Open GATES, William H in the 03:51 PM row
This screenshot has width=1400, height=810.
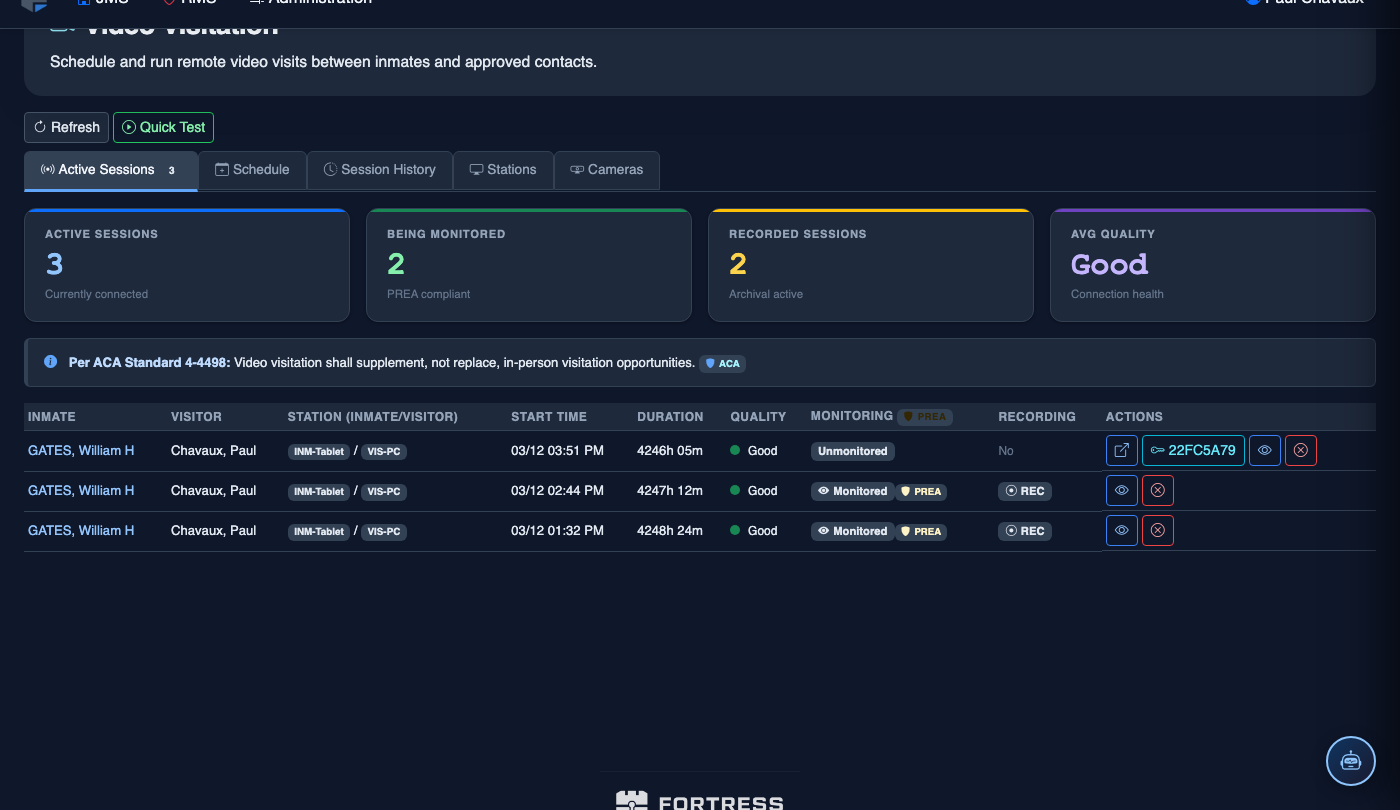pos(81,451)
